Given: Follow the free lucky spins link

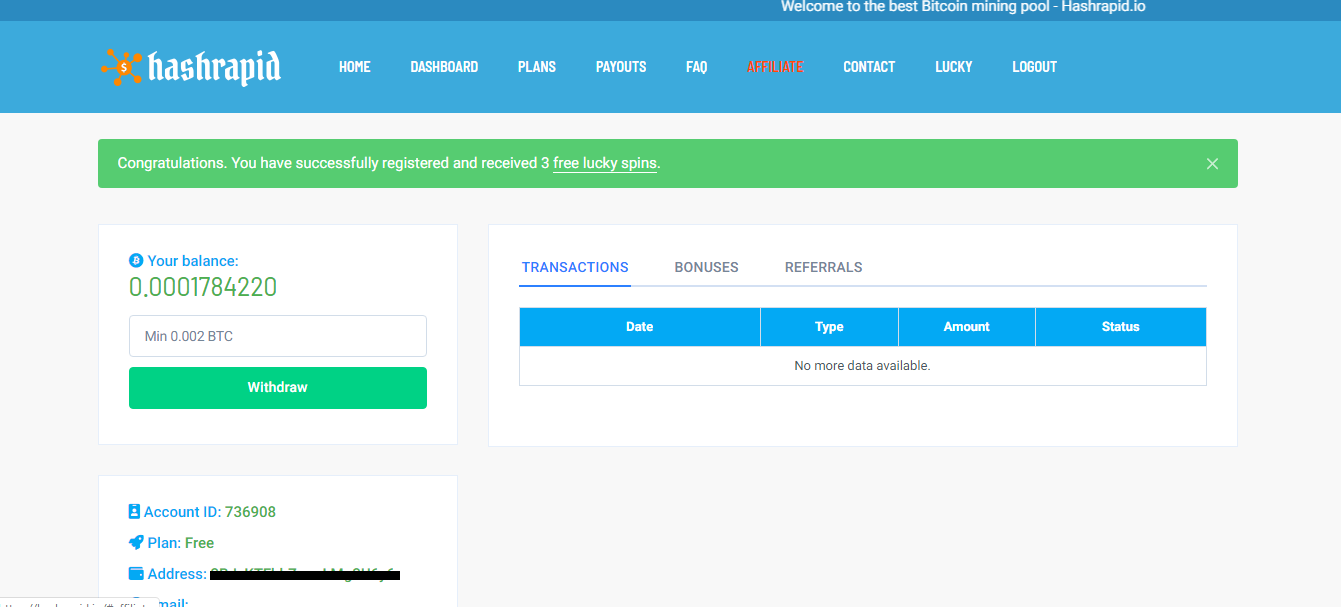Looking at the screenshot, I should 605,163.
